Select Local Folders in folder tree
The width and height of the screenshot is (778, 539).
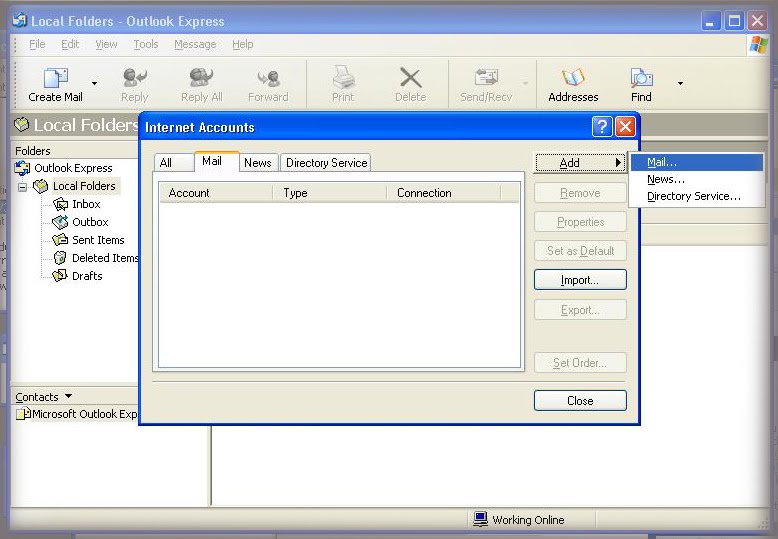click(84, 186)
